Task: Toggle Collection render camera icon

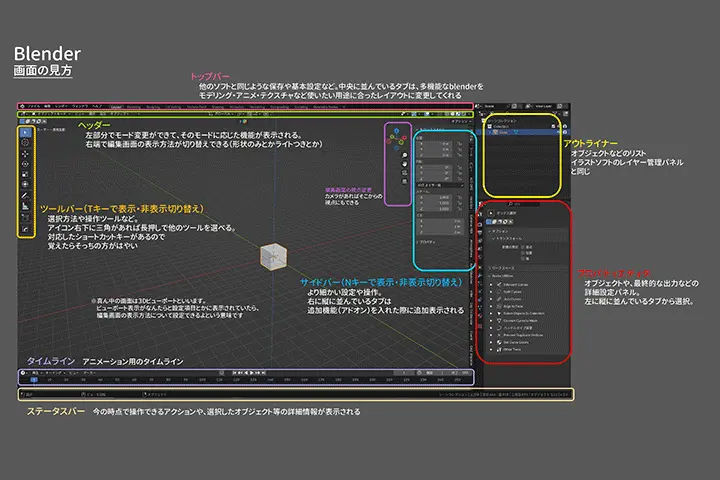Action: [x=565, y=126]
